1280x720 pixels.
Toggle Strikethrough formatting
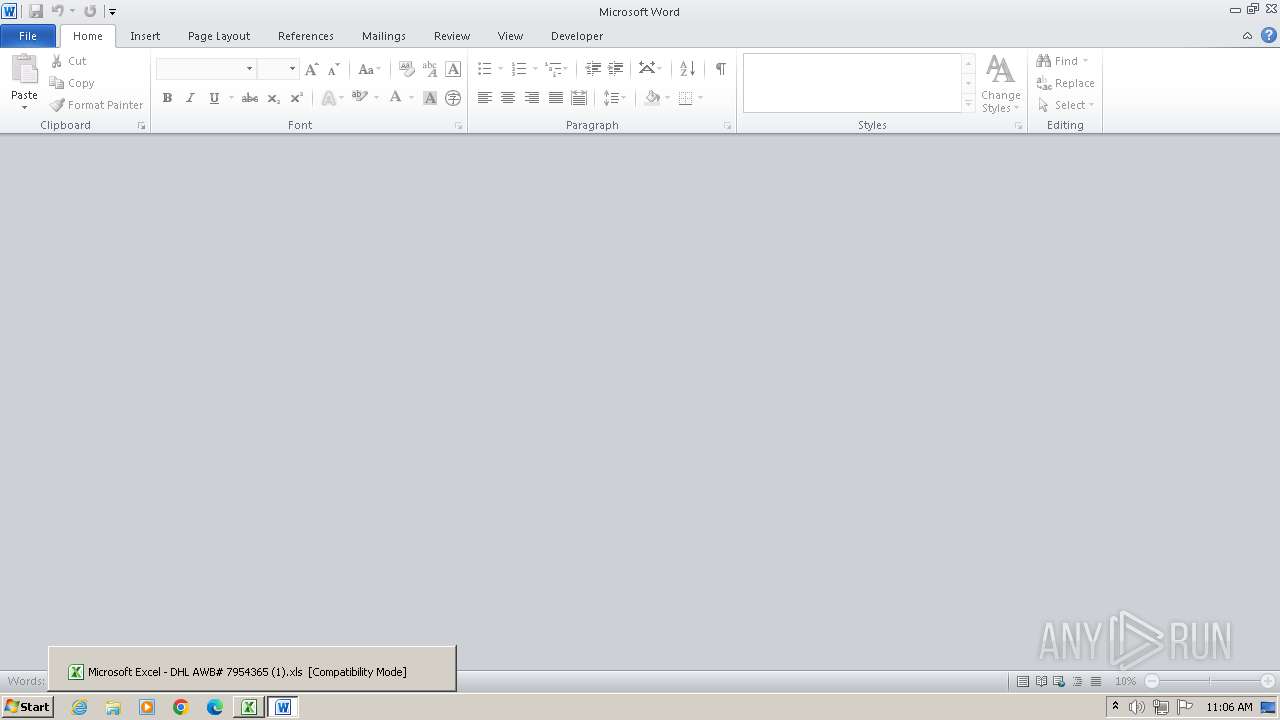click(250, 98)
